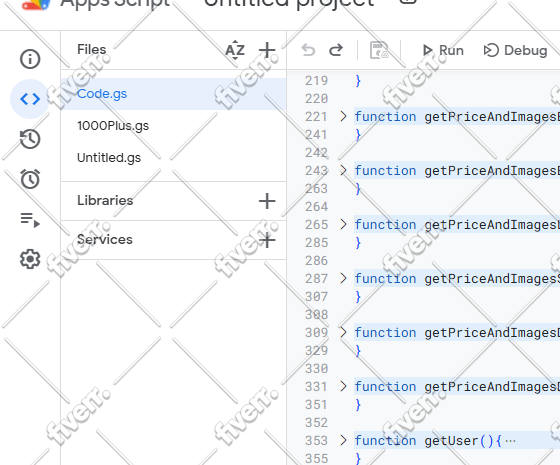Open Triggers alarm clock icon
This screenshot has width=560, height=465.
[x=30, y=179]
